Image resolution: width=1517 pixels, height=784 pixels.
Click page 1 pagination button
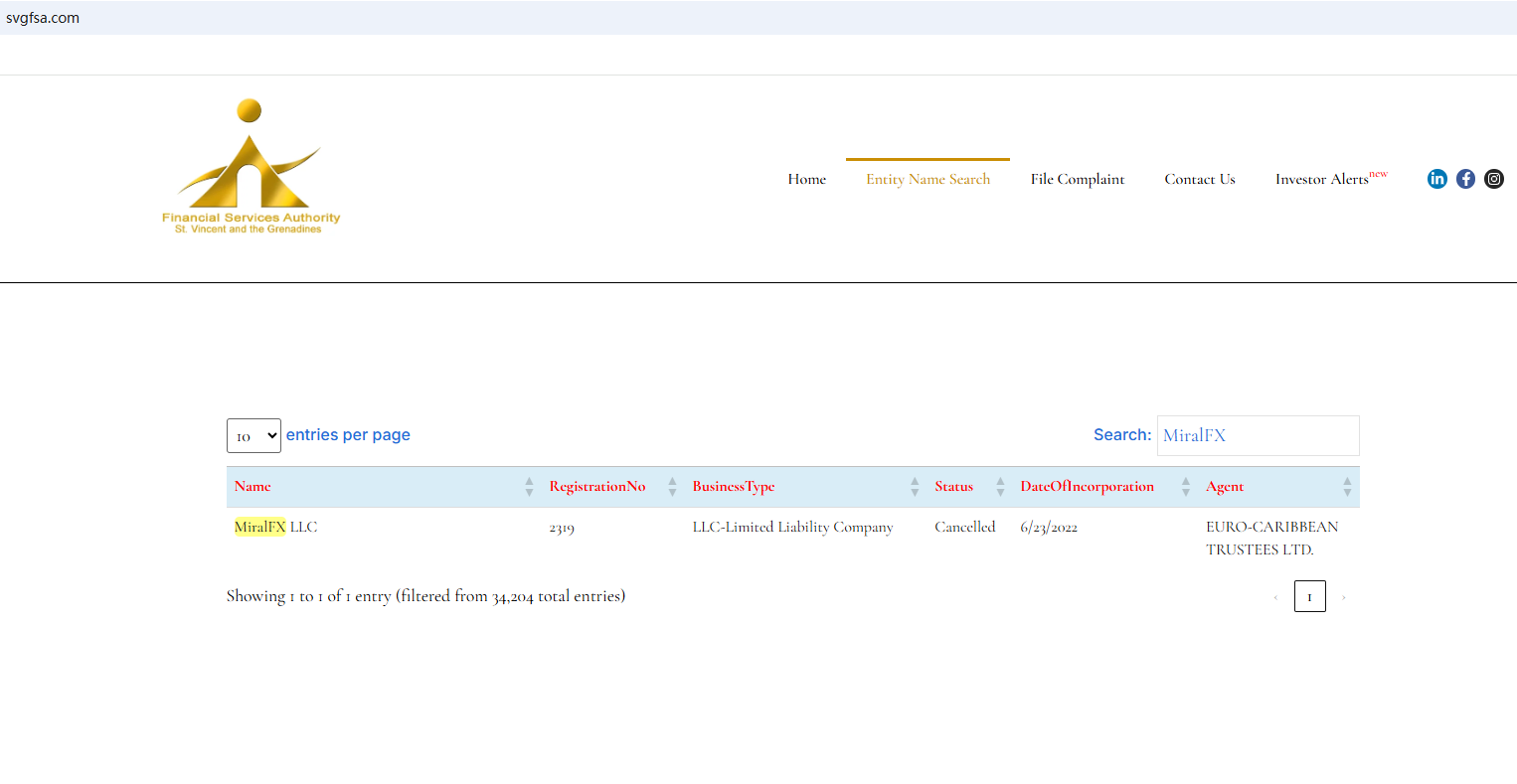(x=1309, y=597)
